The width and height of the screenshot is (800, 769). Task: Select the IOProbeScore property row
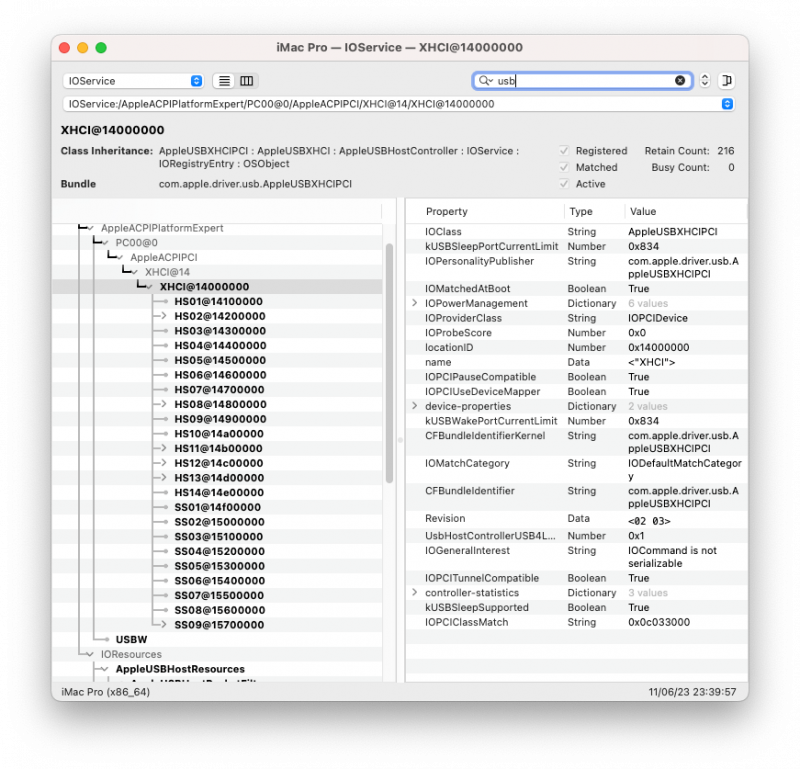tap(577, 333)
